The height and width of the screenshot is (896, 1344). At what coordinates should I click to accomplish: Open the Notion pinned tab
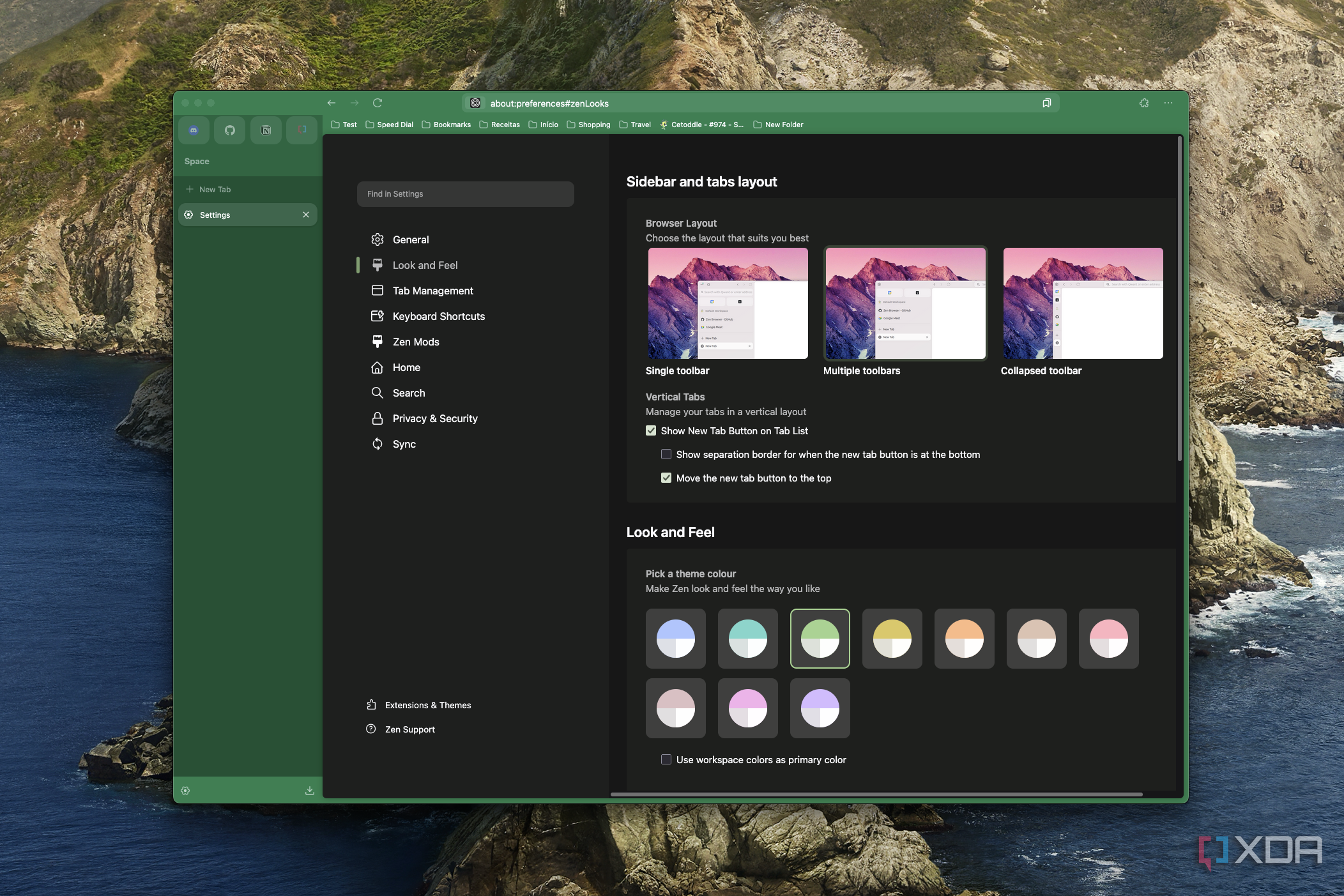[266, 130]
